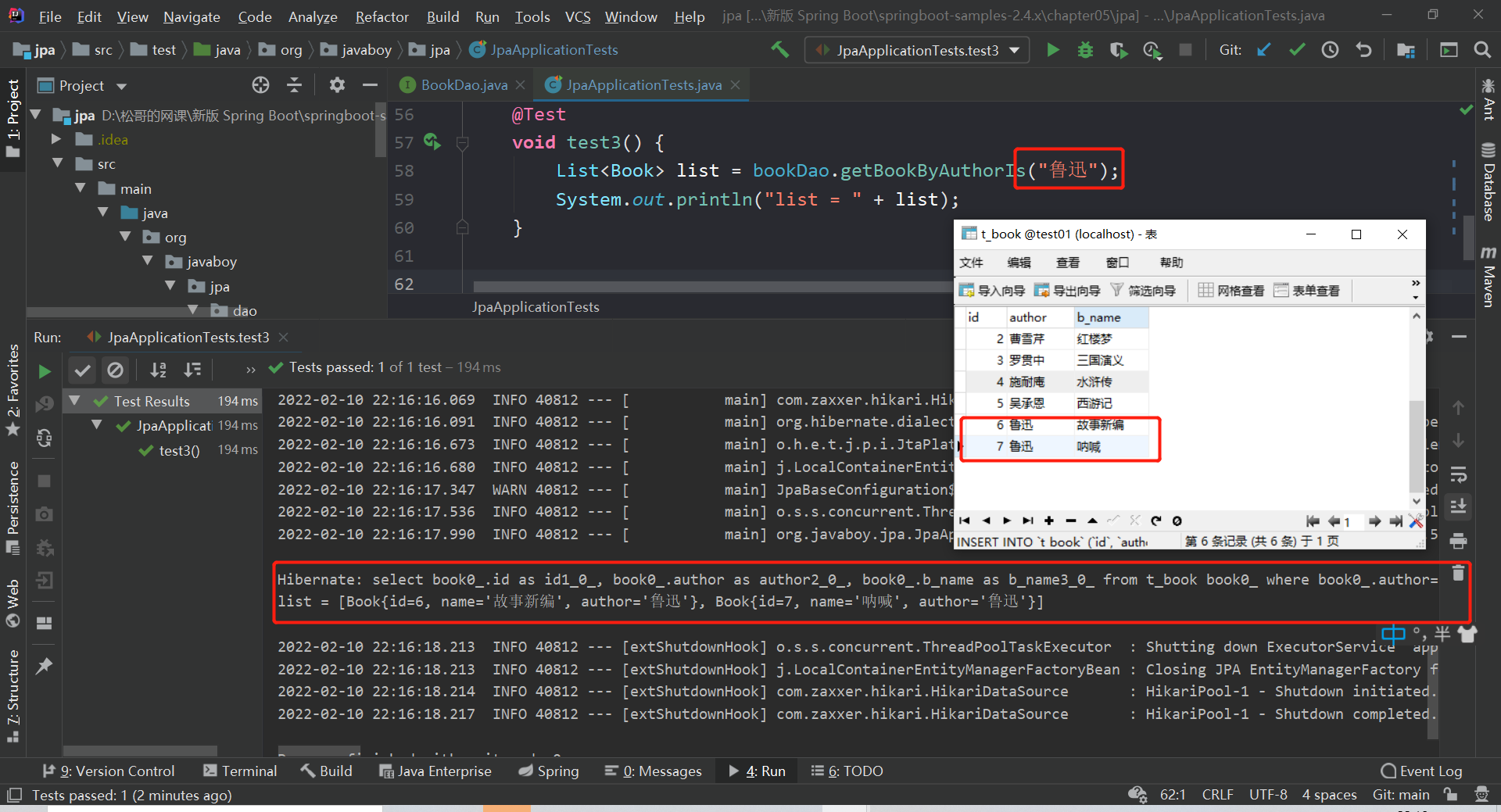Viewport: 1501px width, 812px height.
Task: Open Project view selector dropdown
Action: [121, 86]
